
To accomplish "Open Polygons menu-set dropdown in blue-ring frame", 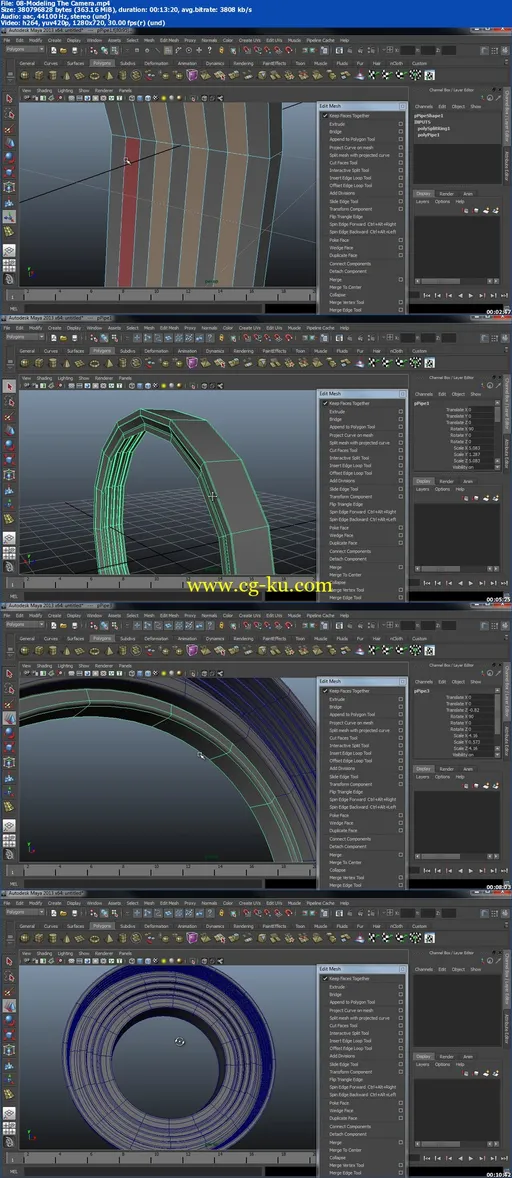I will click(x=25, y=912).
